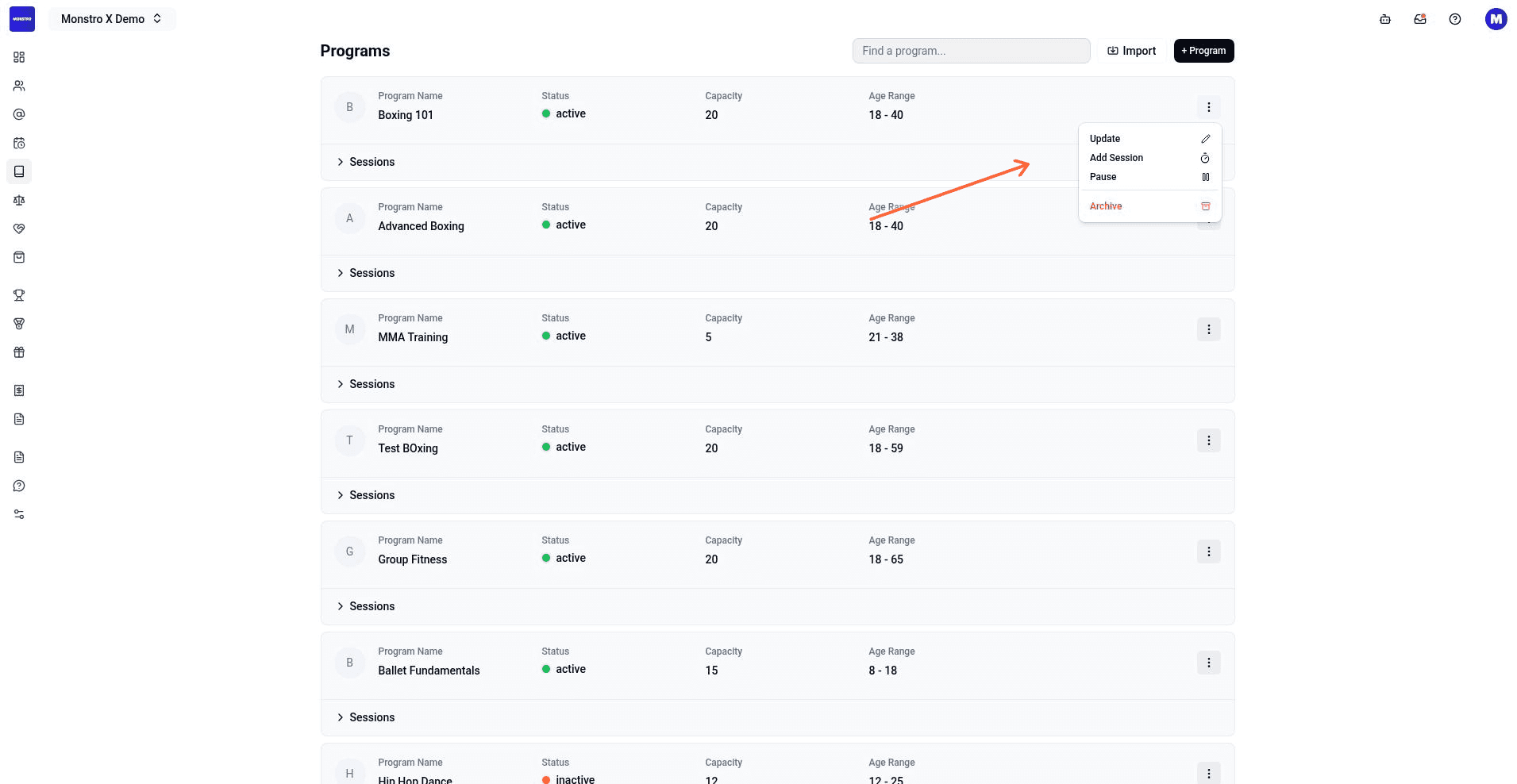Image resolution: width=1517 pixels, height=784 pixels.
Task: Click the MMA Training program name
Action: [413, 337]
